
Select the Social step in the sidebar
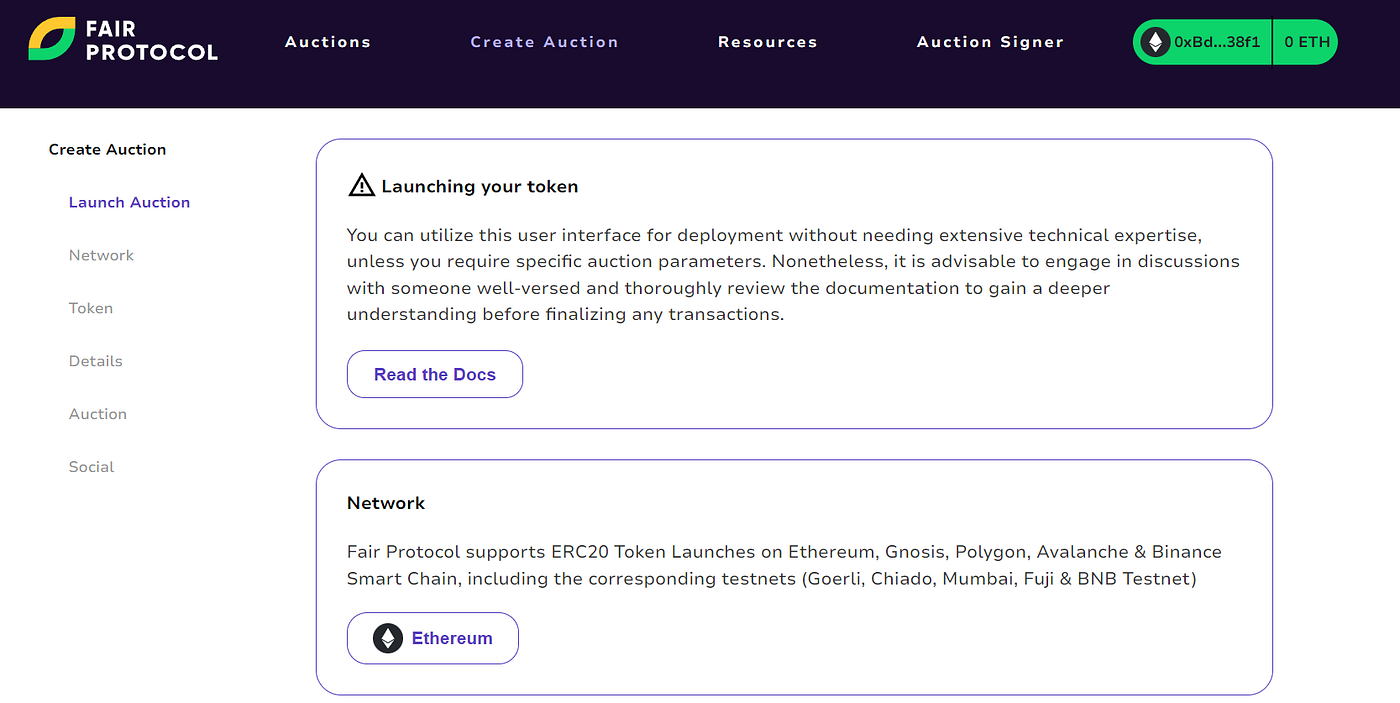pos(91,466)
